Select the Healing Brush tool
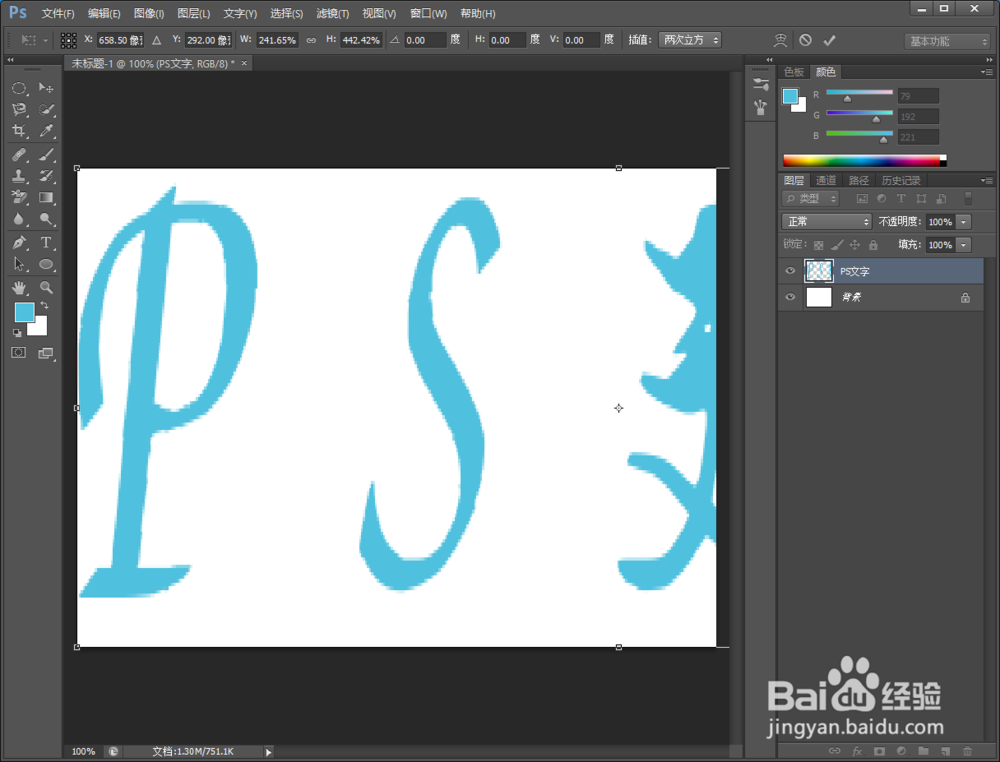 tap(19, 154)
